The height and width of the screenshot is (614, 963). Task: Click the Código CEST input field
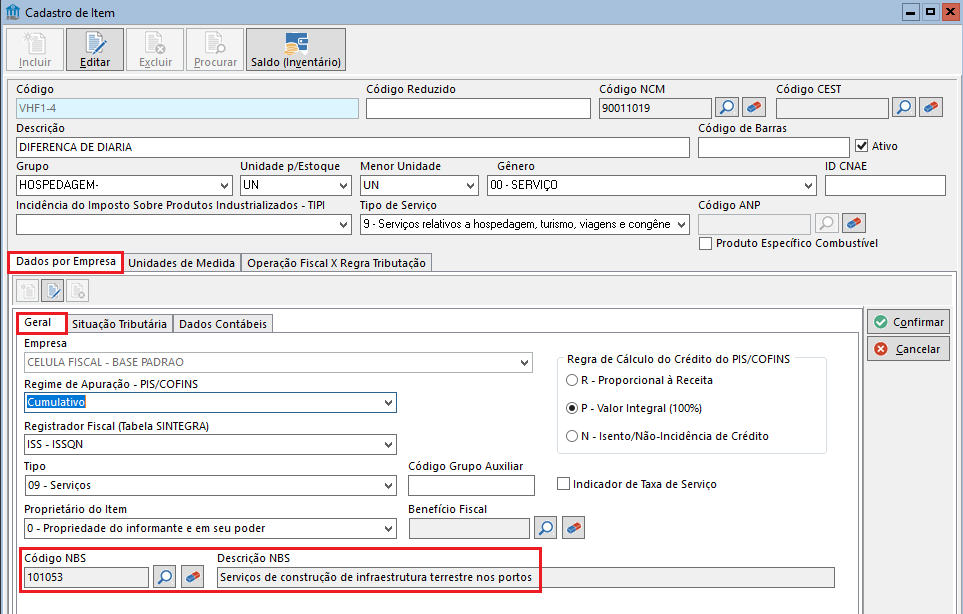coord(832,108)
